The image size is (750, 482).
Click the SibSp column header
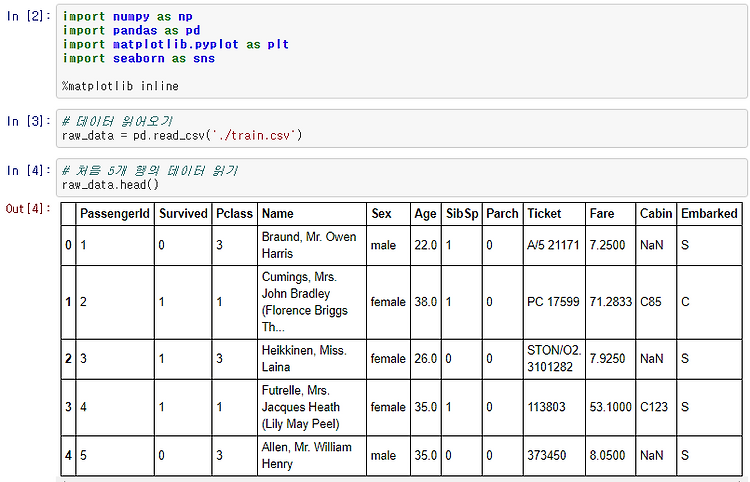[462, 213]
